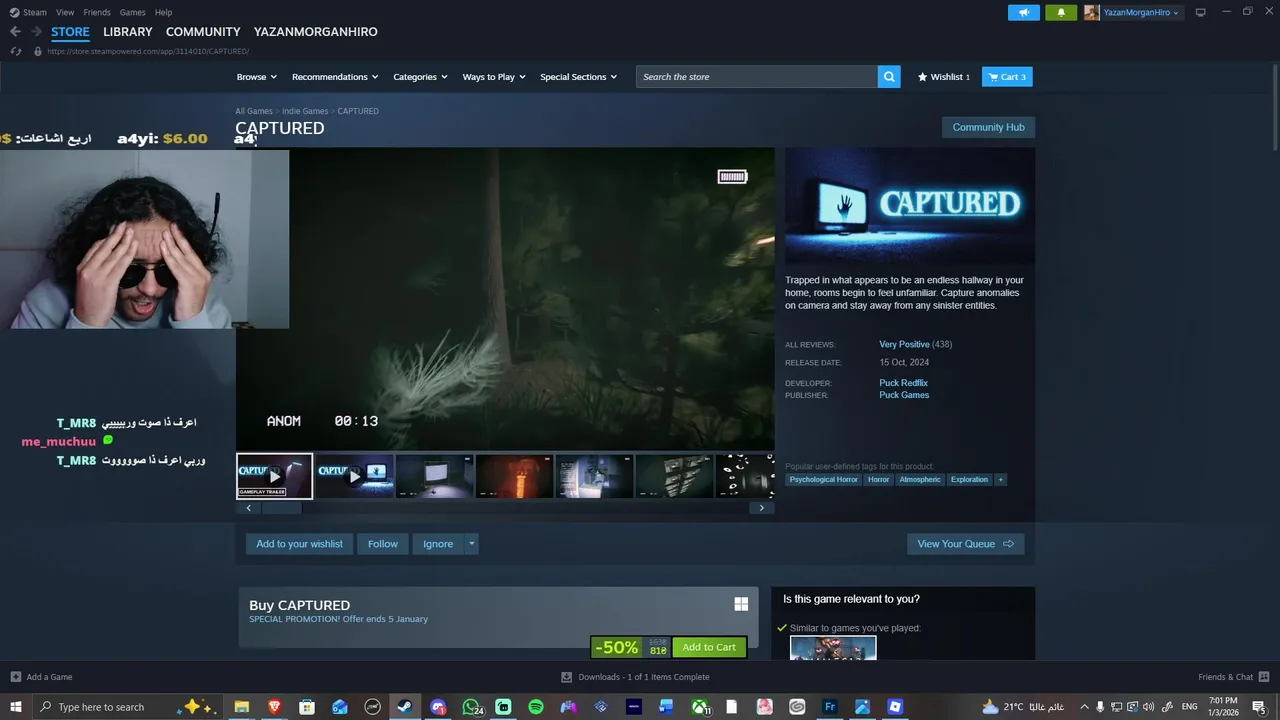This screenshot has width=1280, height=720.
Task: Select the orange fire screenshot thumbnail
Action: pos(514,476)
